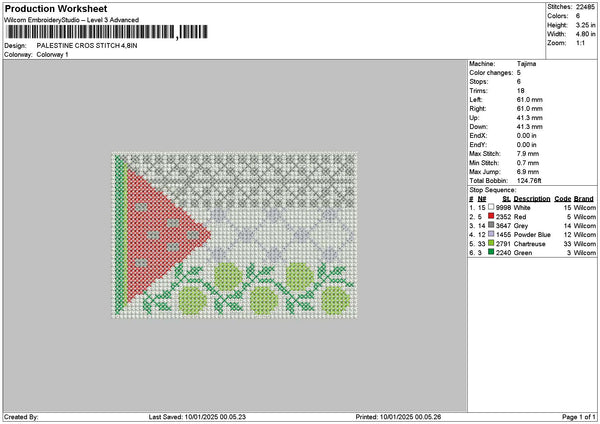Click the Stop Sequence heading
This screenshot has width=600, height=424.
pos(493,190)
